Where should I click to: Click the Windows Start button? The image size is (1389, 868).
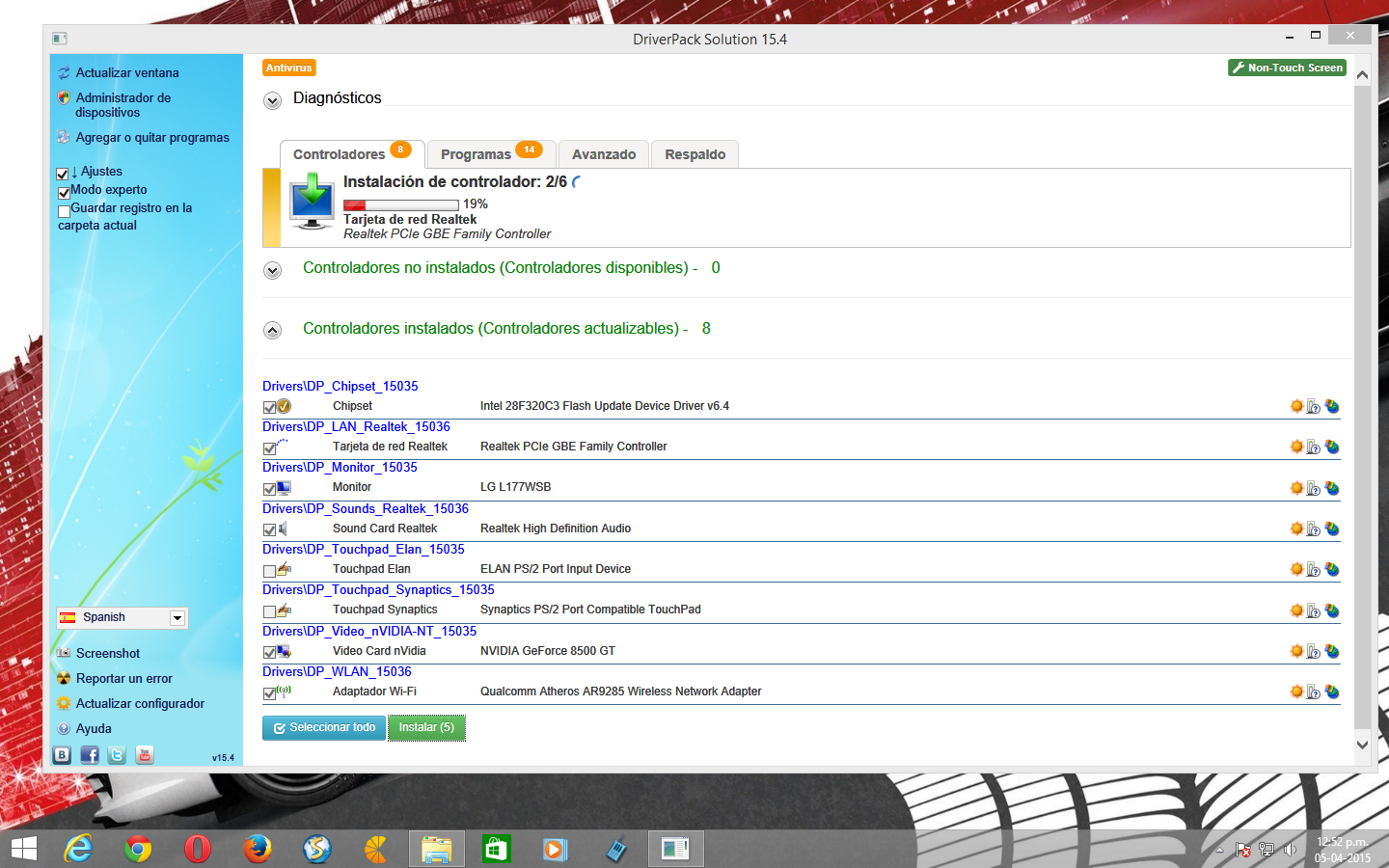[23, 849]
